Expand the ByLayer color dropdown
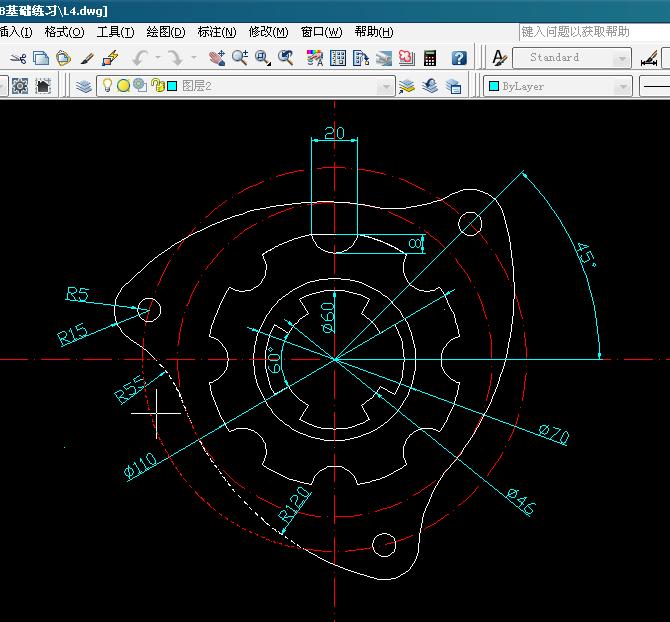Image resolution: width=670 pixels, height=622 pixels. (x=623, y=87)
